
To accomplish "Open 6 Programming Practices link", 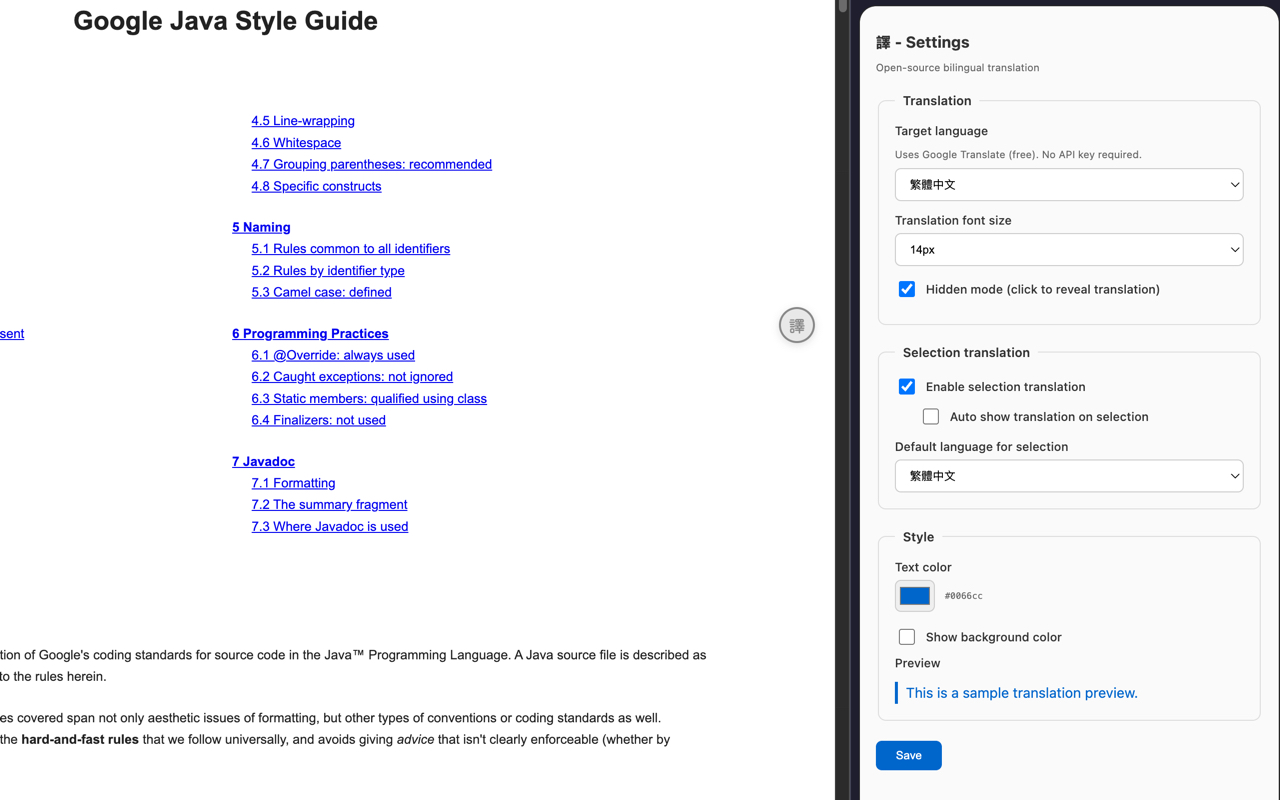I will (x=310, y=334).
